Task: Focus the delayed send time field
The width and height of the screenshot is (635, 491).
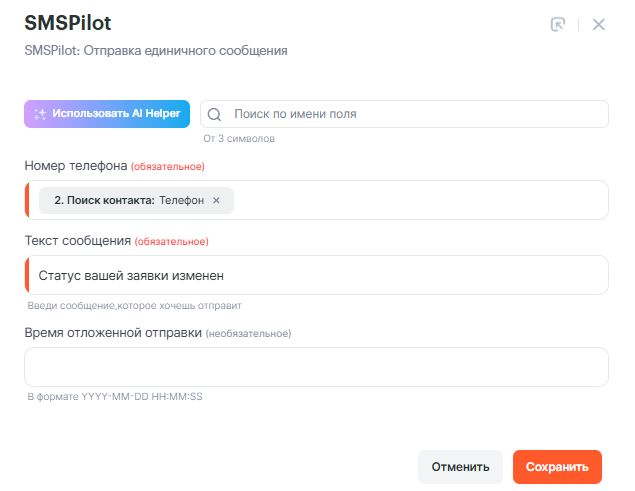Action: (x=316, y=367)
